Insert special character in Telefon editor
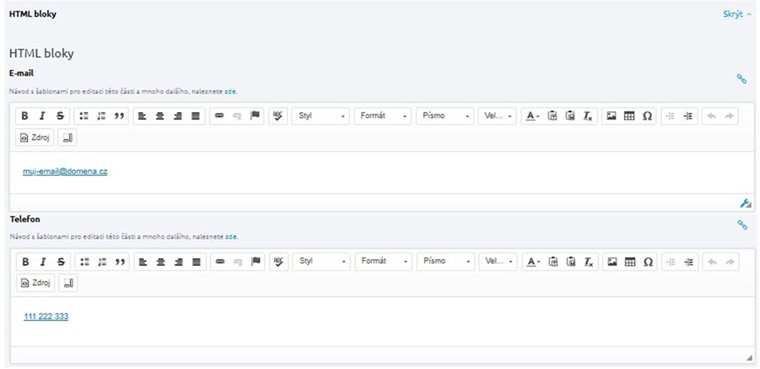The image size is (760, 369). tap(648, 262)
